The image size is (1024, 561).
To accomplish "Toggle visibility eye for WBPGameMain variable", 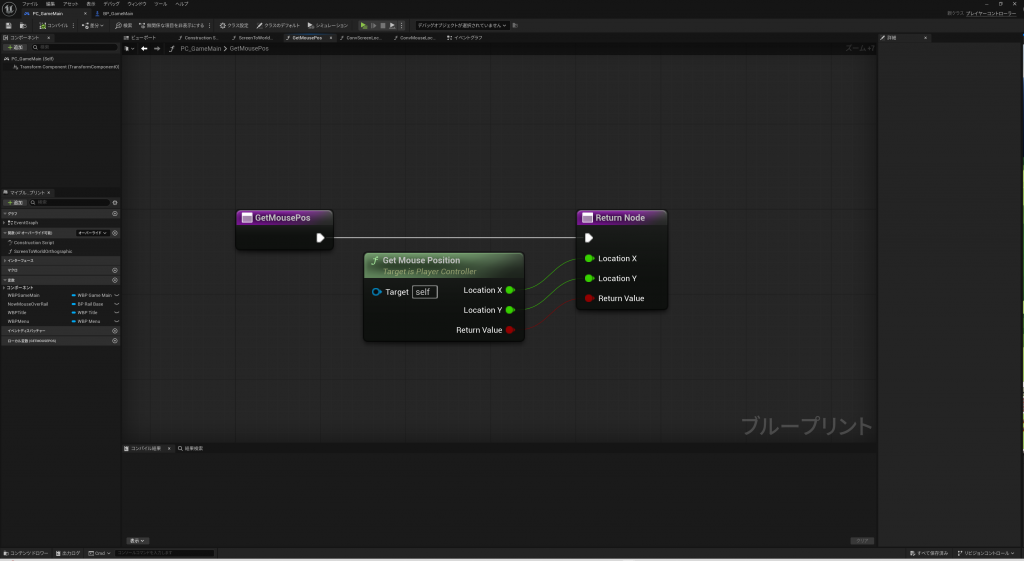I will click(x=116, y=295).
